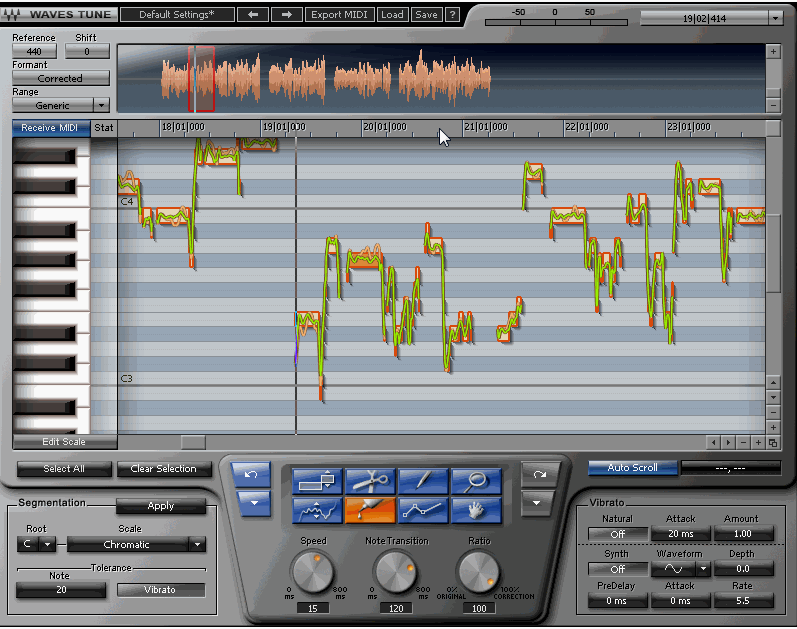This screenshot has height=629, width=797.
Task: Select the Pencil drawing tool
Action: (x=423, y=481)
